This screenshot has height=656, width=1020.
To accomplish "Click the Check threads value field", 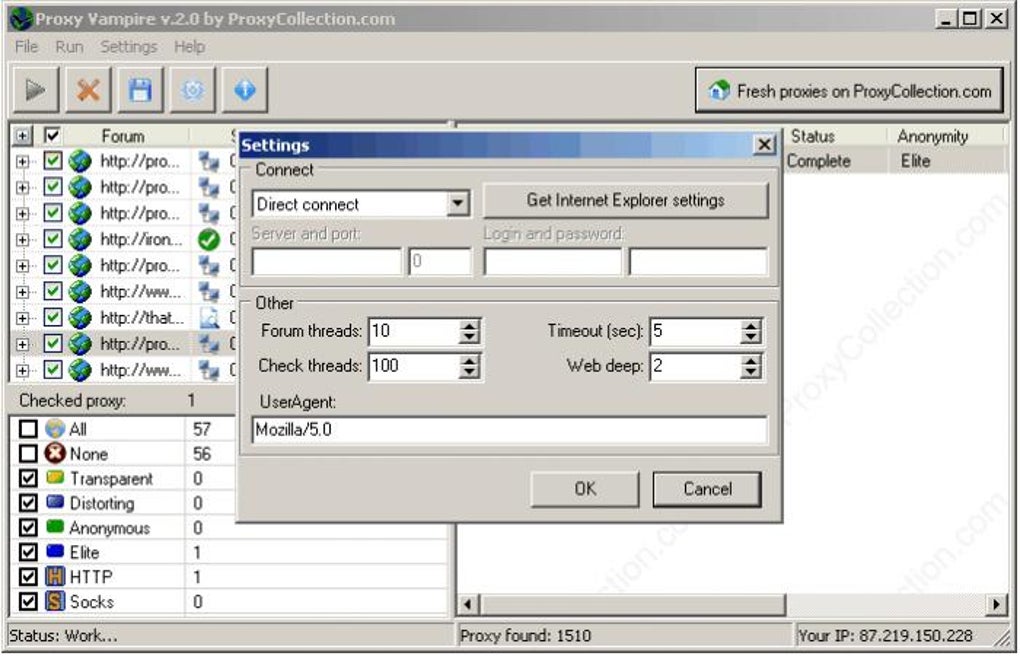I will [x=414, y=366].
